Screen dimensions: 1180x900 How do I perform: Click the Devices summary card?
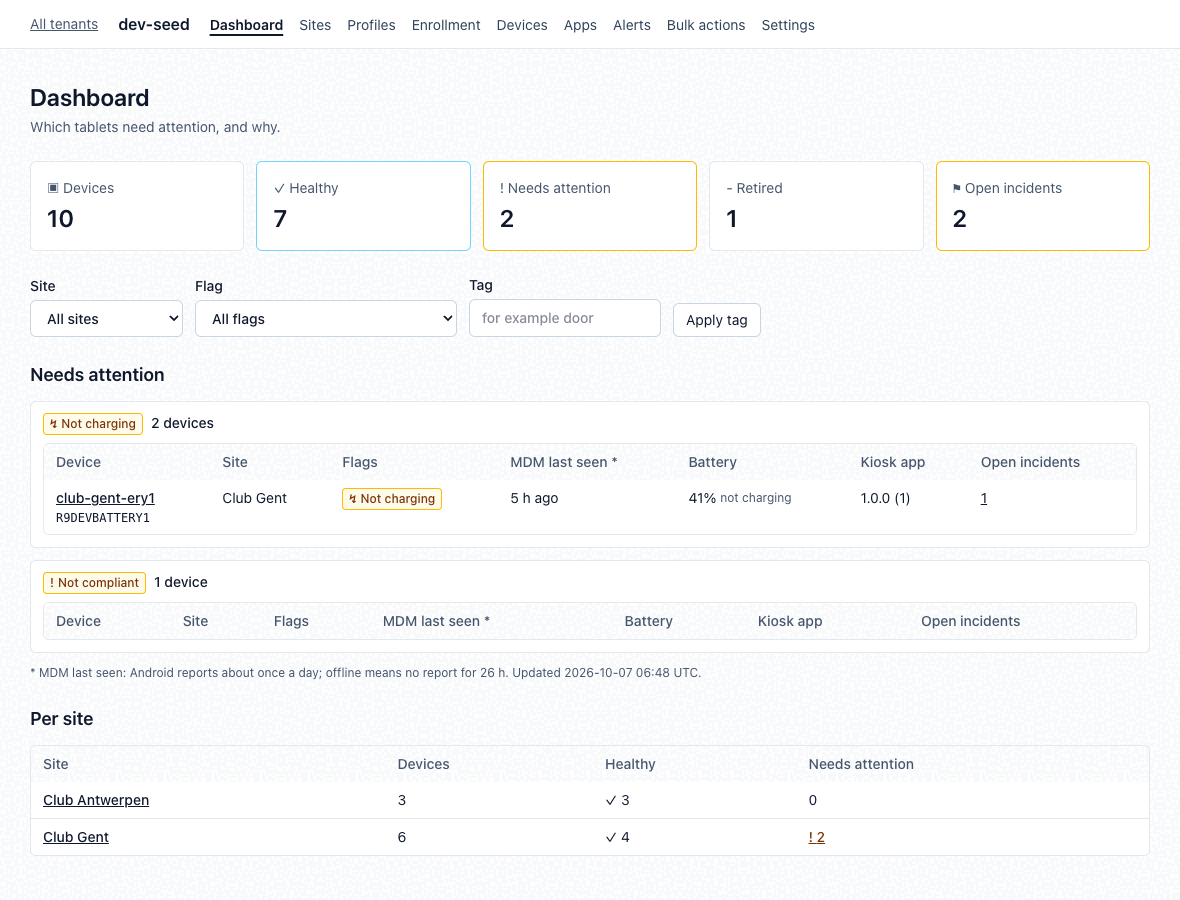tap(137, 205)
